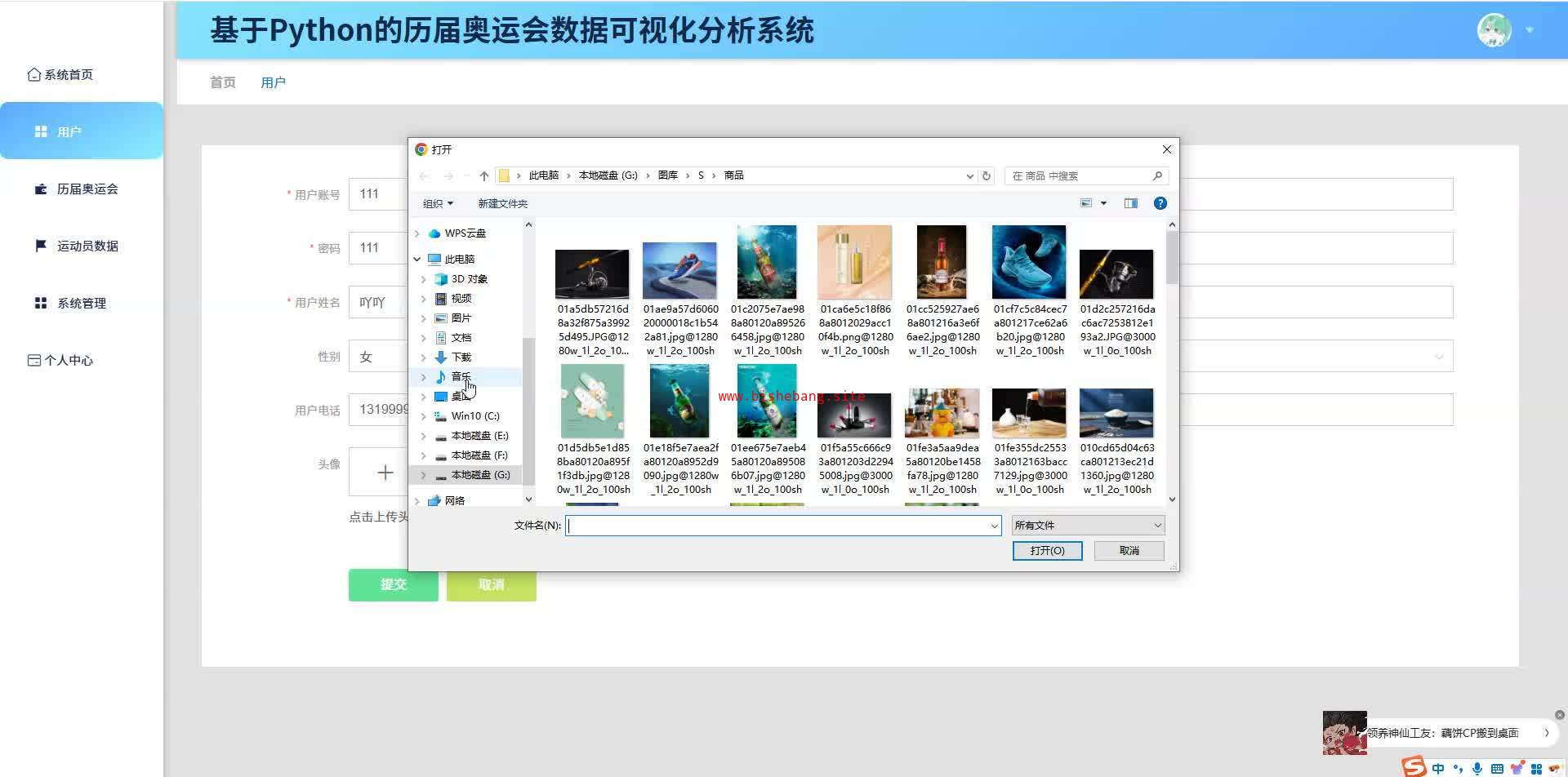Click the view mode icon in the dialog toolbar
The image size is (1568, 777).
point(1086,203)
